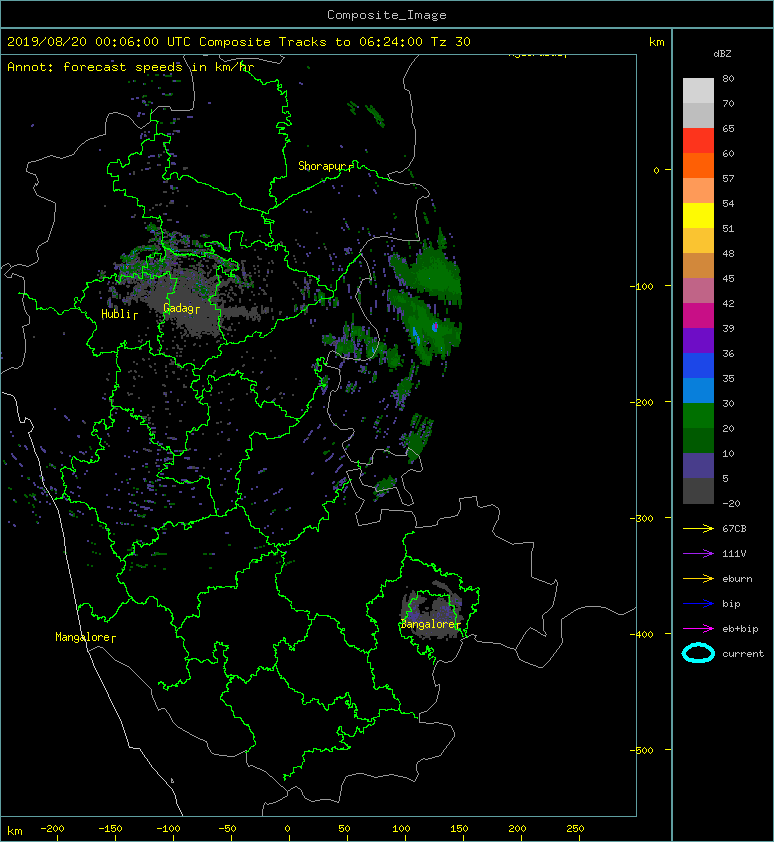Click the Bangalore station label
This screenshot has height=842, width=774.
[431, 624]
